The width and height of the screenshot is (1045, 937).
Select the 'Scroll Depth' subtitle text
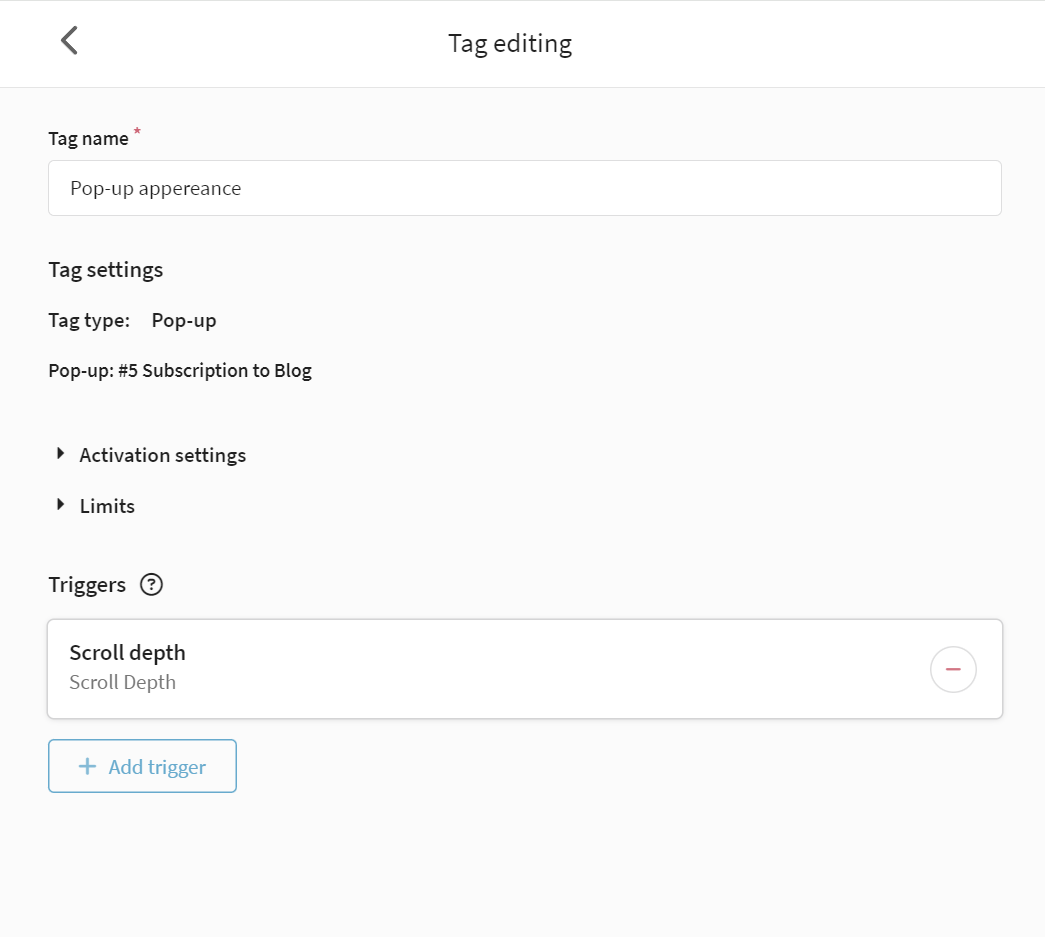pos(123,682)
